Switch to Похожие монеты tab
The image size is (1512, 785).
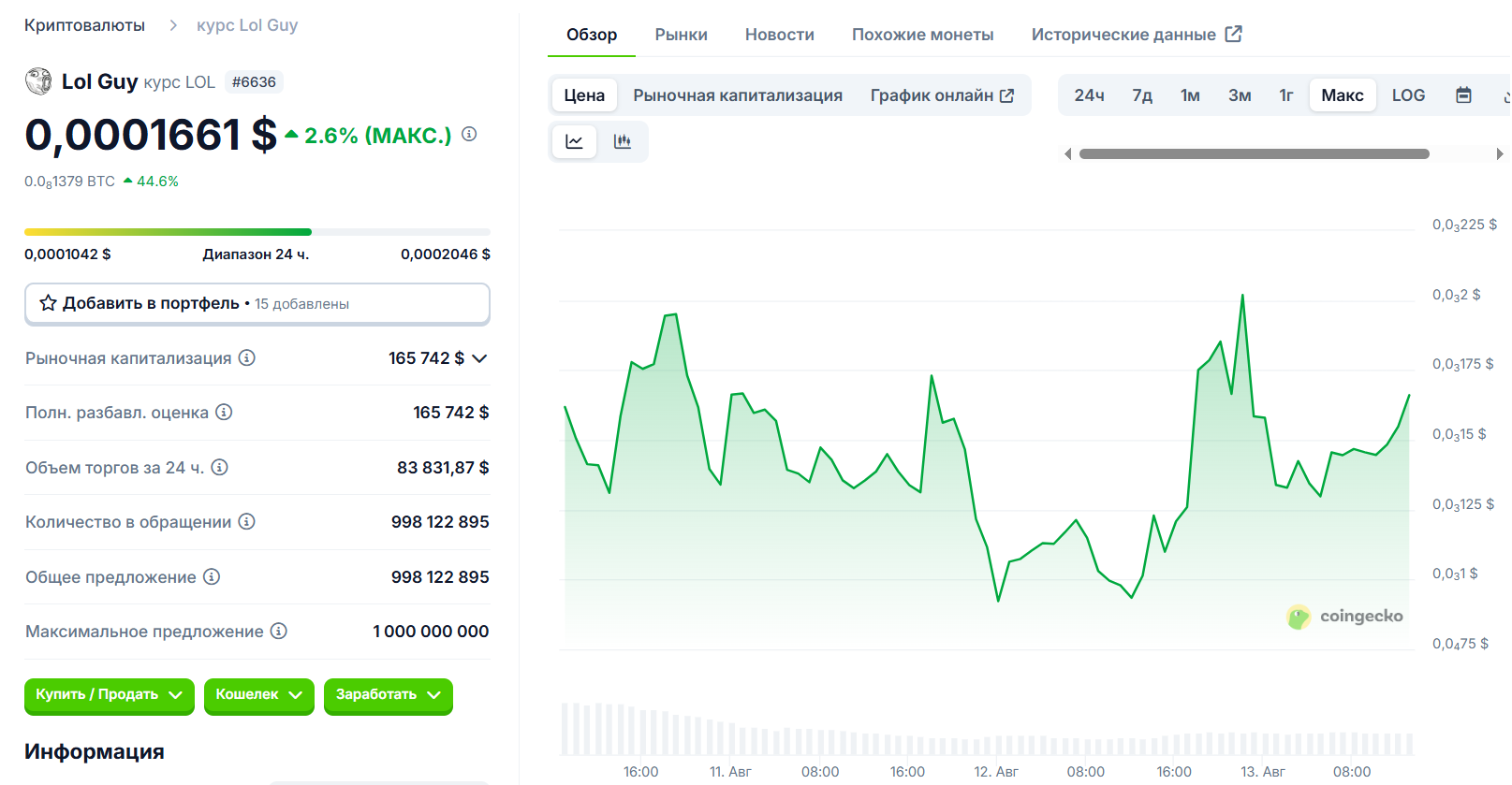point(922,35)
